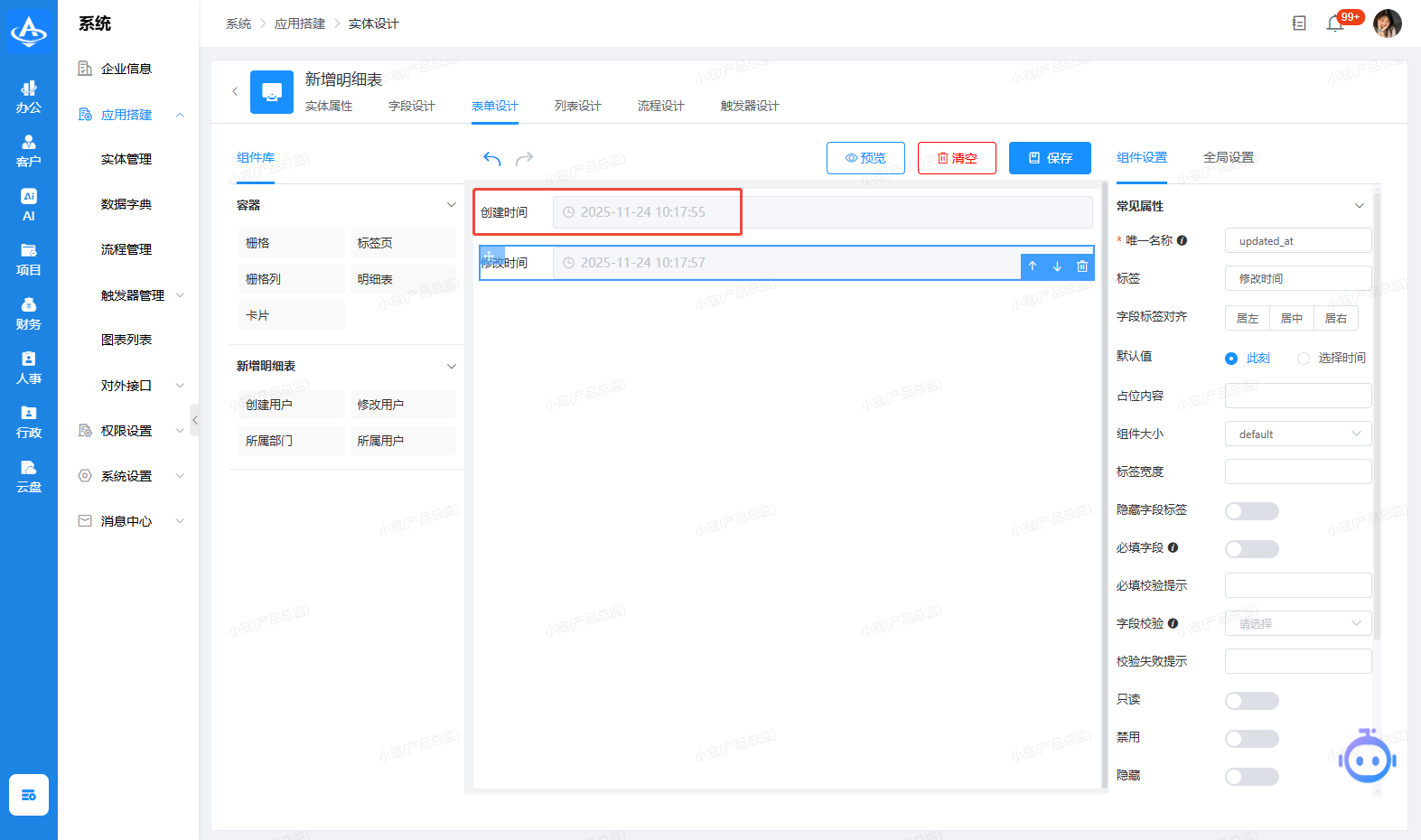Toggle the 隐藏字段标签 switch
This screenshot has width=1421, height=840.
tap(1251, 511)
